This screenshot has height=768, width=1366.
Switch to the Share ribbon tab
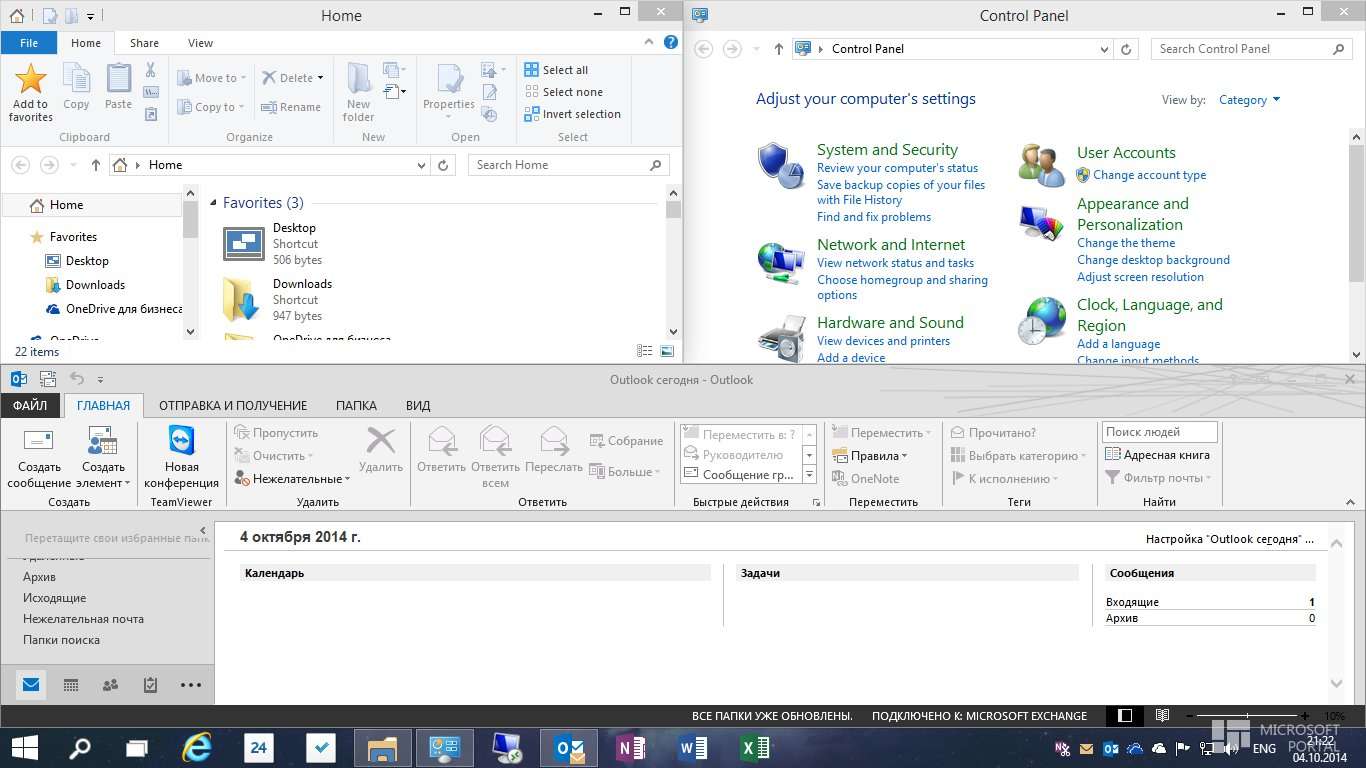[x=144, y=43]
